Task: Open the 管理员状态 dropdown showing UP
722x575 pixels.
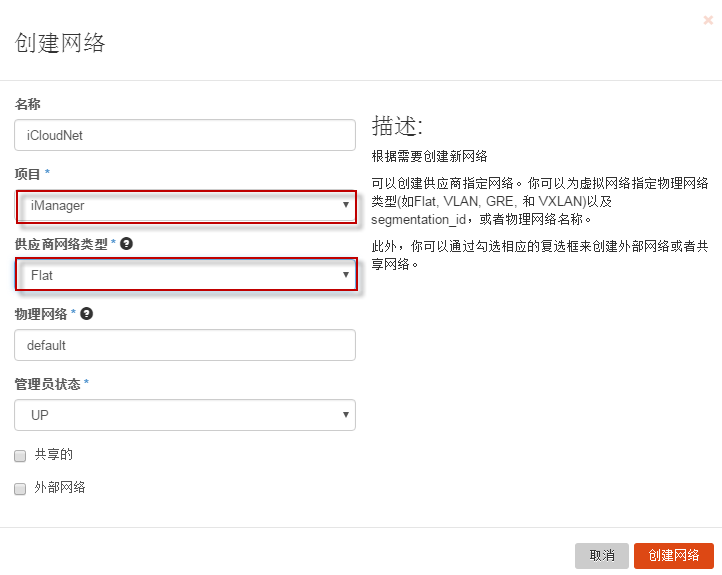Action: pyautogui.click(x=186, y=414)
